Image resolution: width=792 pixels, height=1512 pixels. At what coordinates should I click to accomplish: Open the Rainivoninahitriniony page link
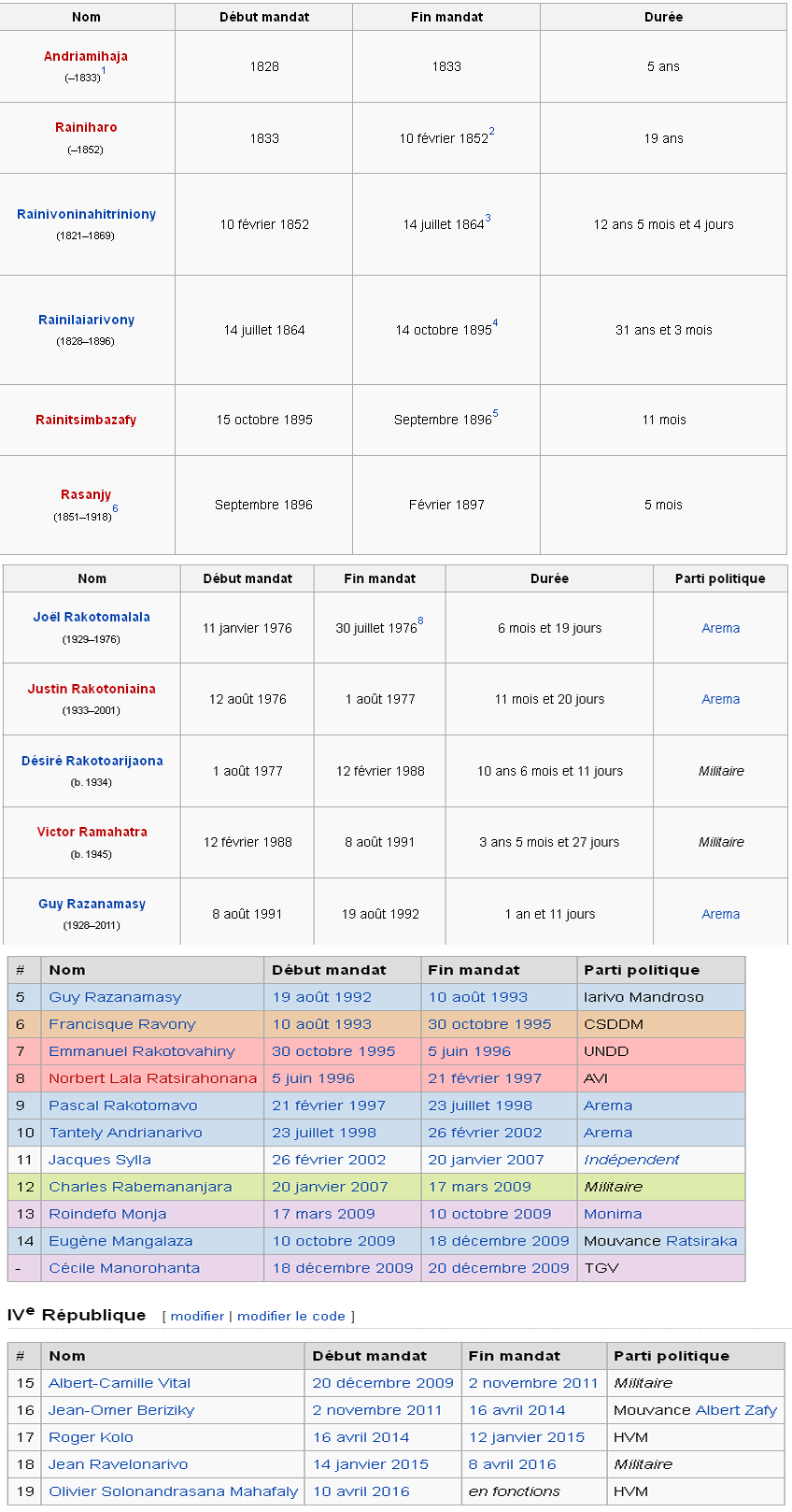click(x=86, y=214)
